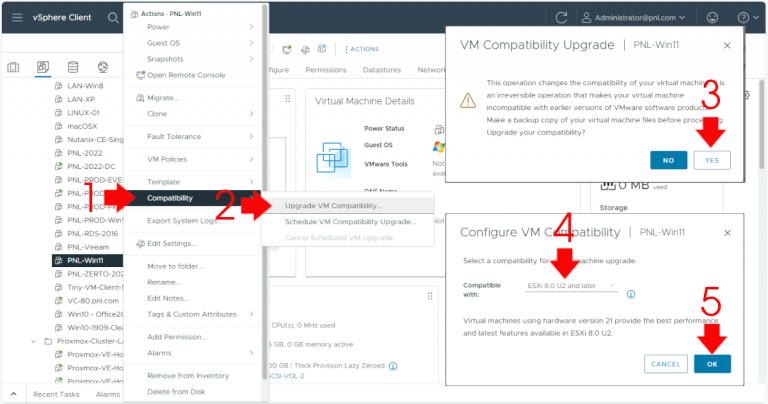Switch to VMs and Templates inventory view
The height and width of the screenshot is (404, 768).
pos(43,67)
